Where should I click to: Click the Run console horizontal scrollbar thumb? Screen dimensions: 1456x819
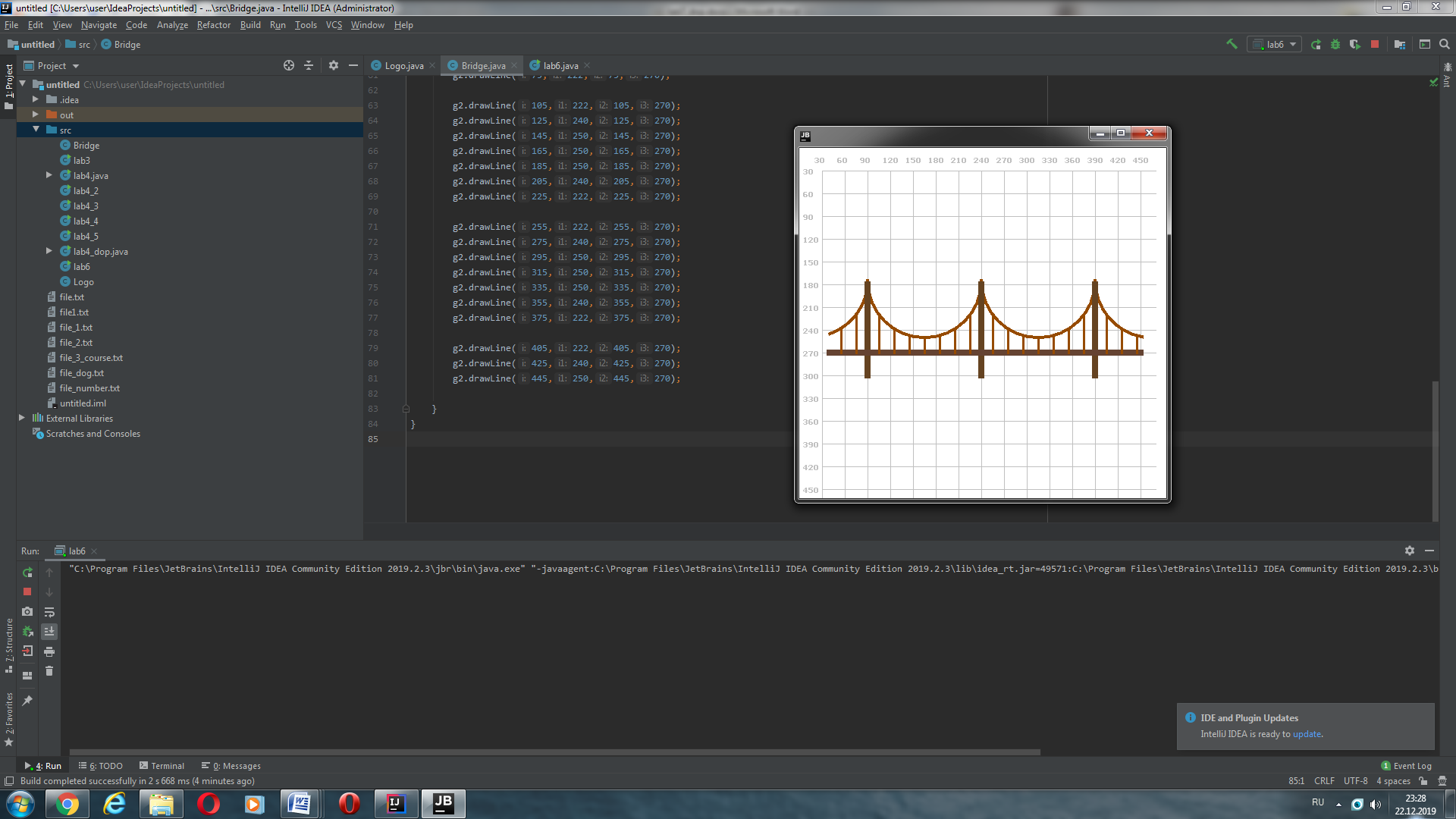554,752
